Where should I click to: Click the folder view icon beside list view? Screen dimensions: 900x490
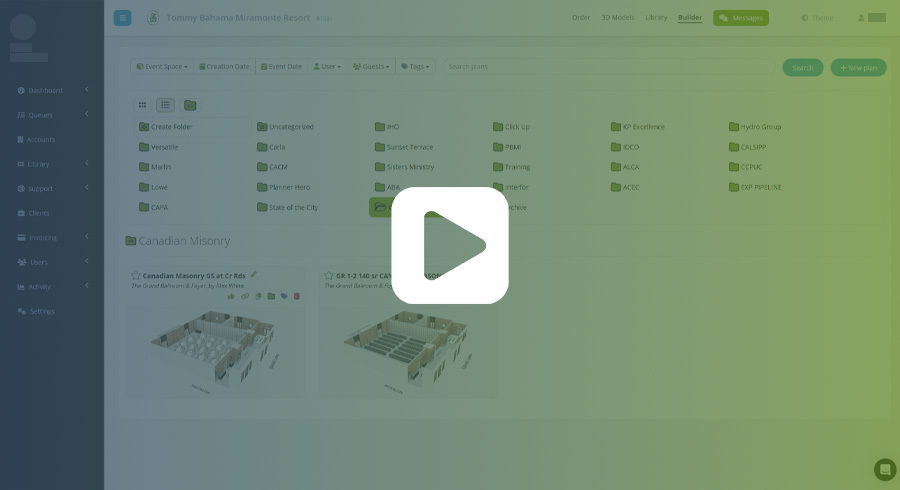click(190, 104)
